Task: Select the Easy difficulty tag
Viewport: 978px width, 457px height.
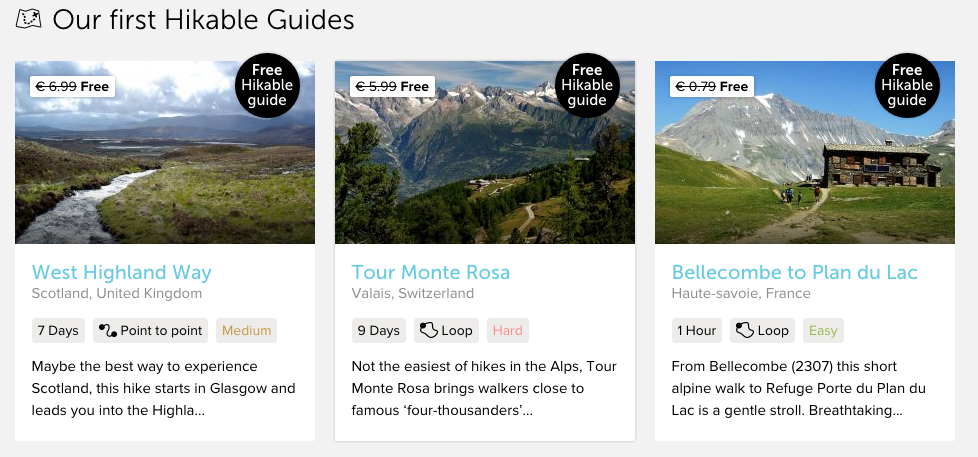Action: (x=823, y=331)
